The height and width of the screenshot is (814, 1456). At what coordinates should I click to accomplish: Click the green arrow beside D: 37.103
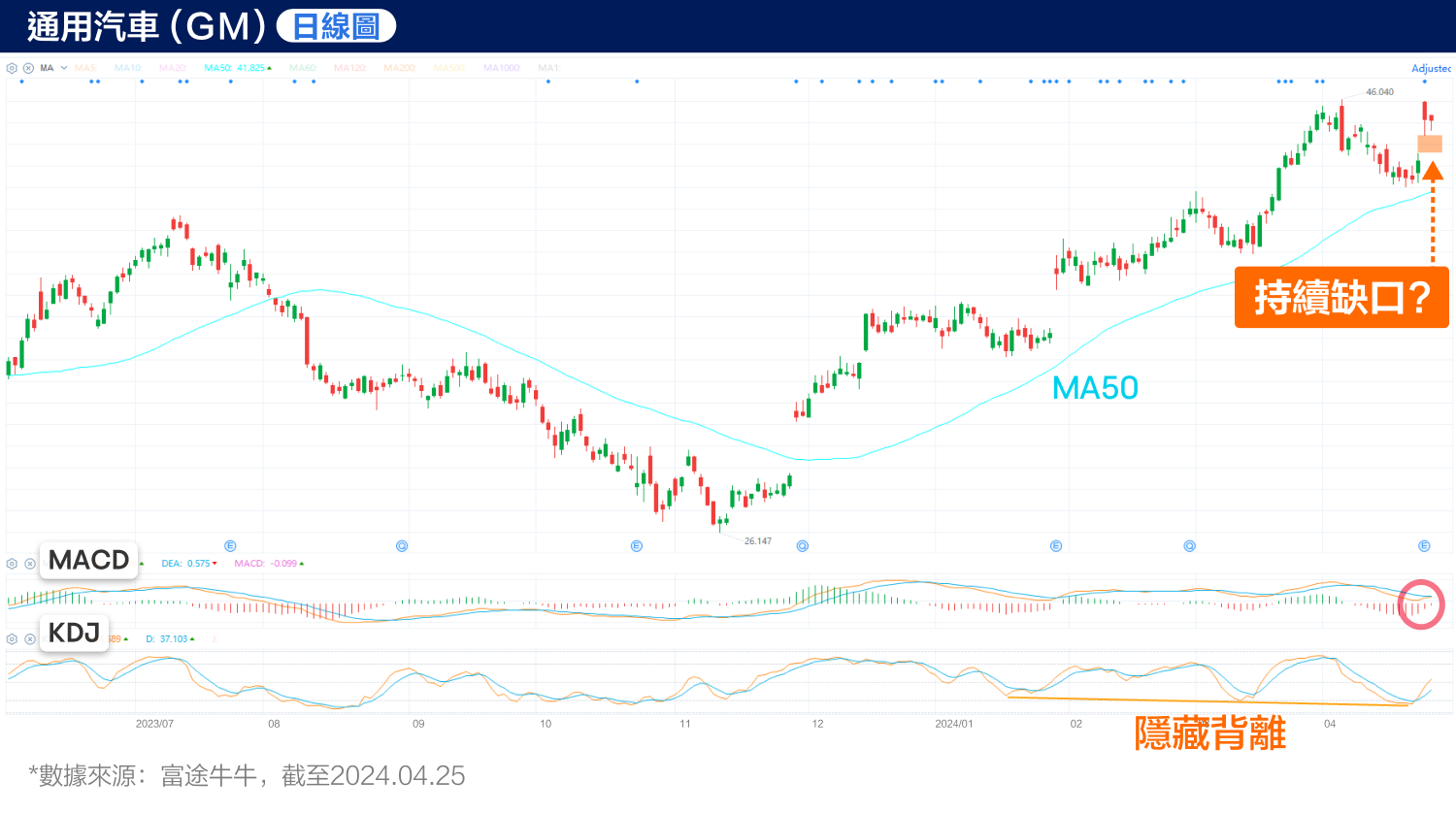[192, 637]
